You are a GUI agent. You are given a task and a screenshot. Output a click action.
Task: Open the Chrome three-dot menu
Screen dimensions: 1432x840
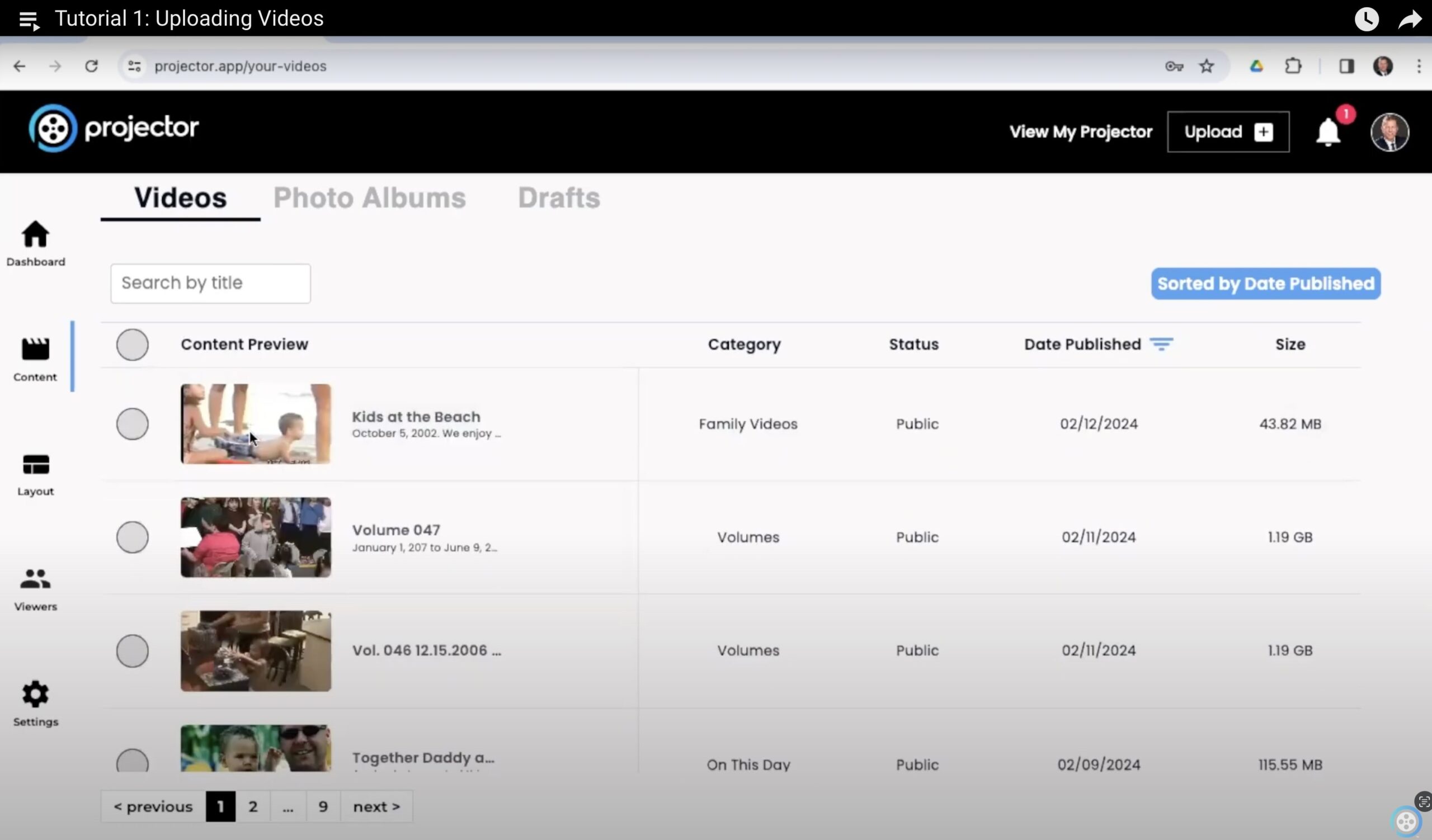[x=1419, y=67]
